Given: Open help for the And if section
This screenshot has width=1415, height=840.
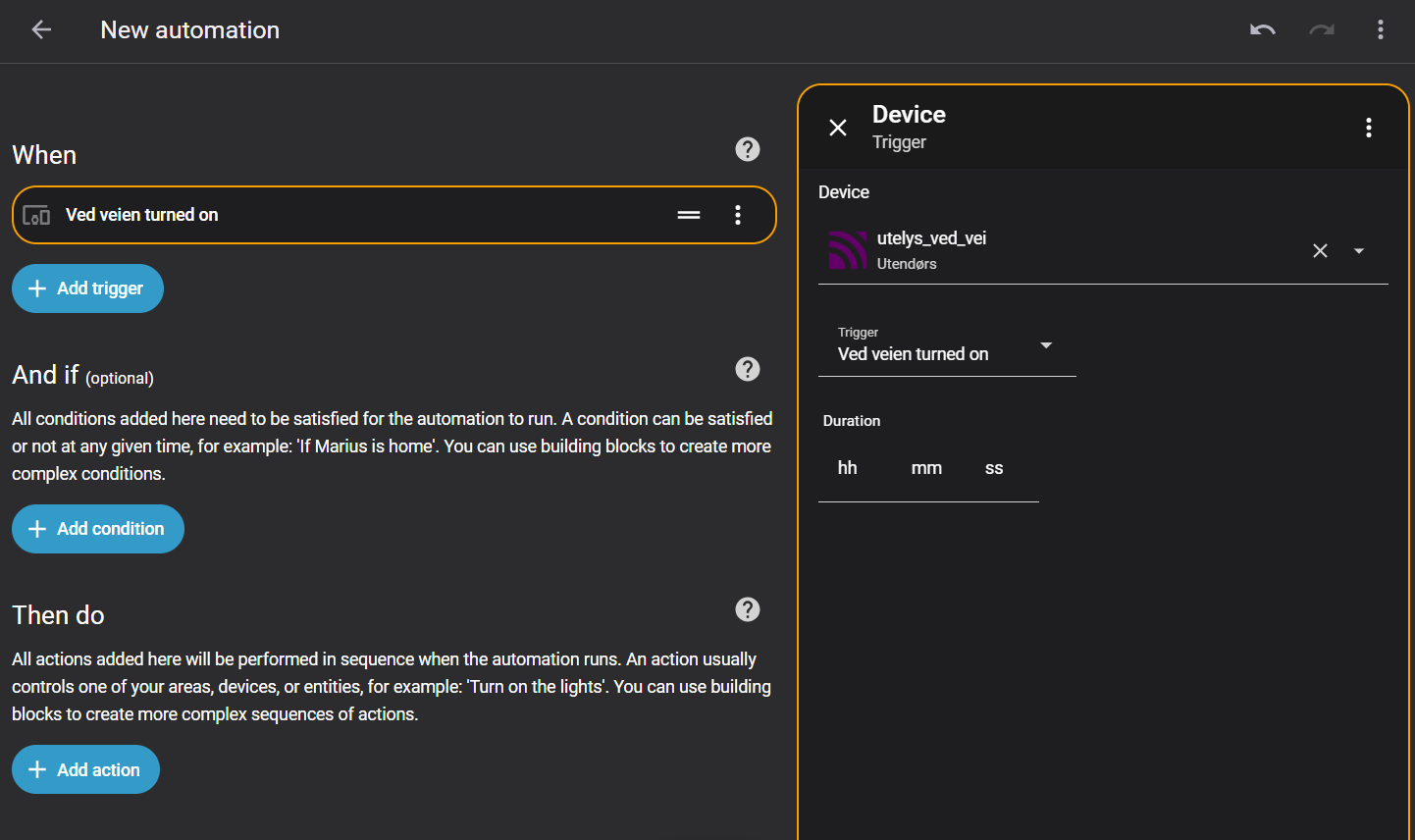Looking at the screenshot, I should coord(747,369).
